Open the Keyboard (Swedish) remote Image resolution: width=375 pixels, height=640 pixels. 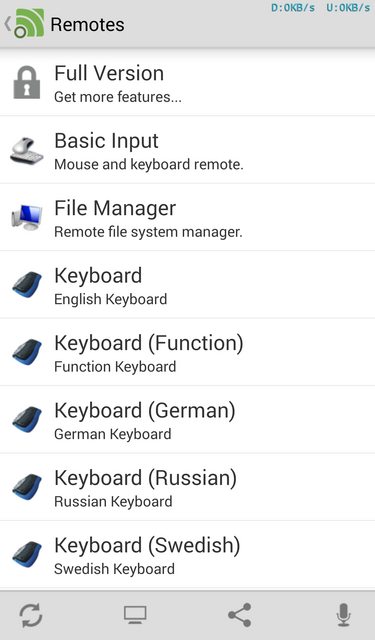187,554
